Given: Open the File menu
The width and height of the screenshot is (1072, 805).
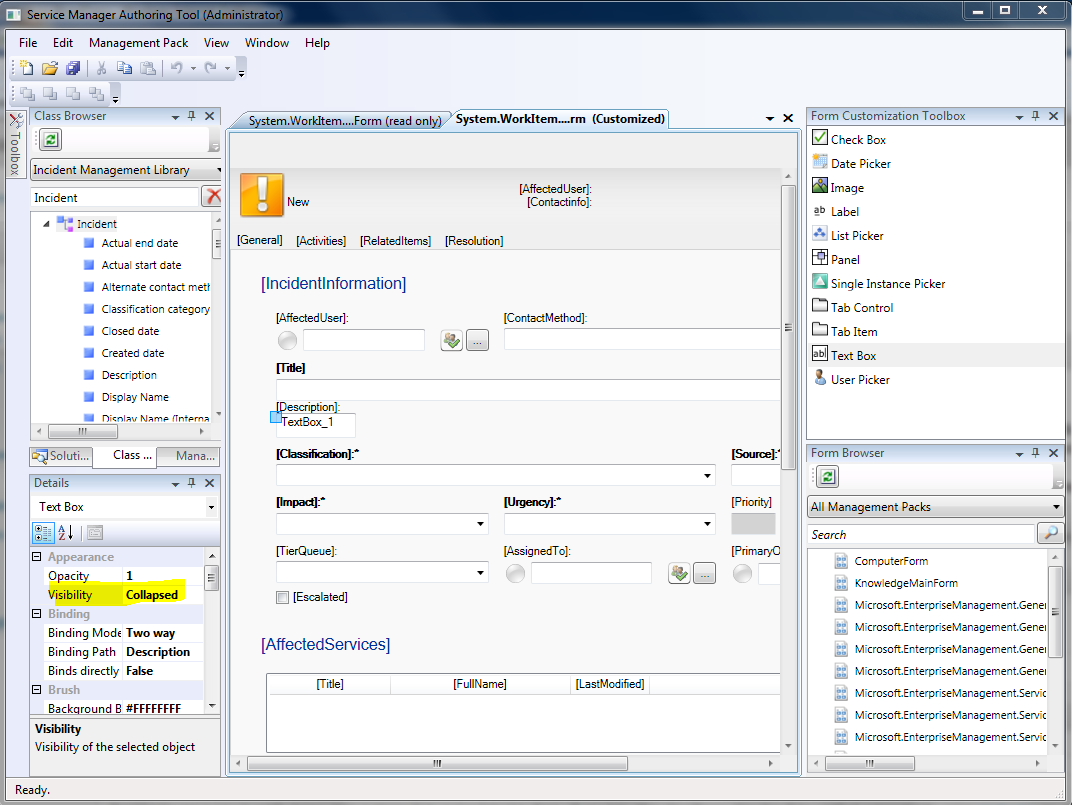Looking at the screenshot, I should [28, 42].
